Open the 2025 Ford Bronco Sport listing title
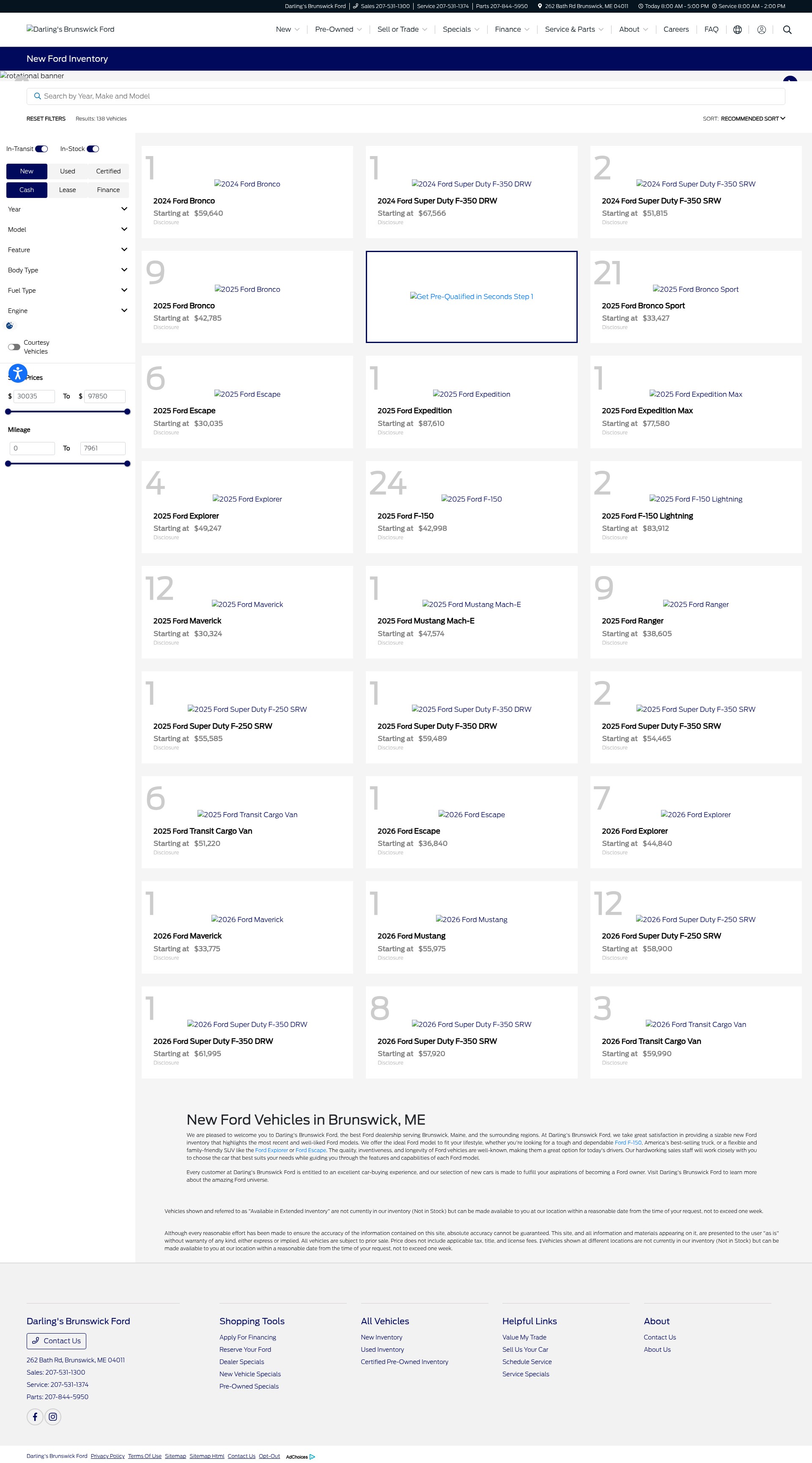The width and height of the screenshot is (812, 1463). 643,305
